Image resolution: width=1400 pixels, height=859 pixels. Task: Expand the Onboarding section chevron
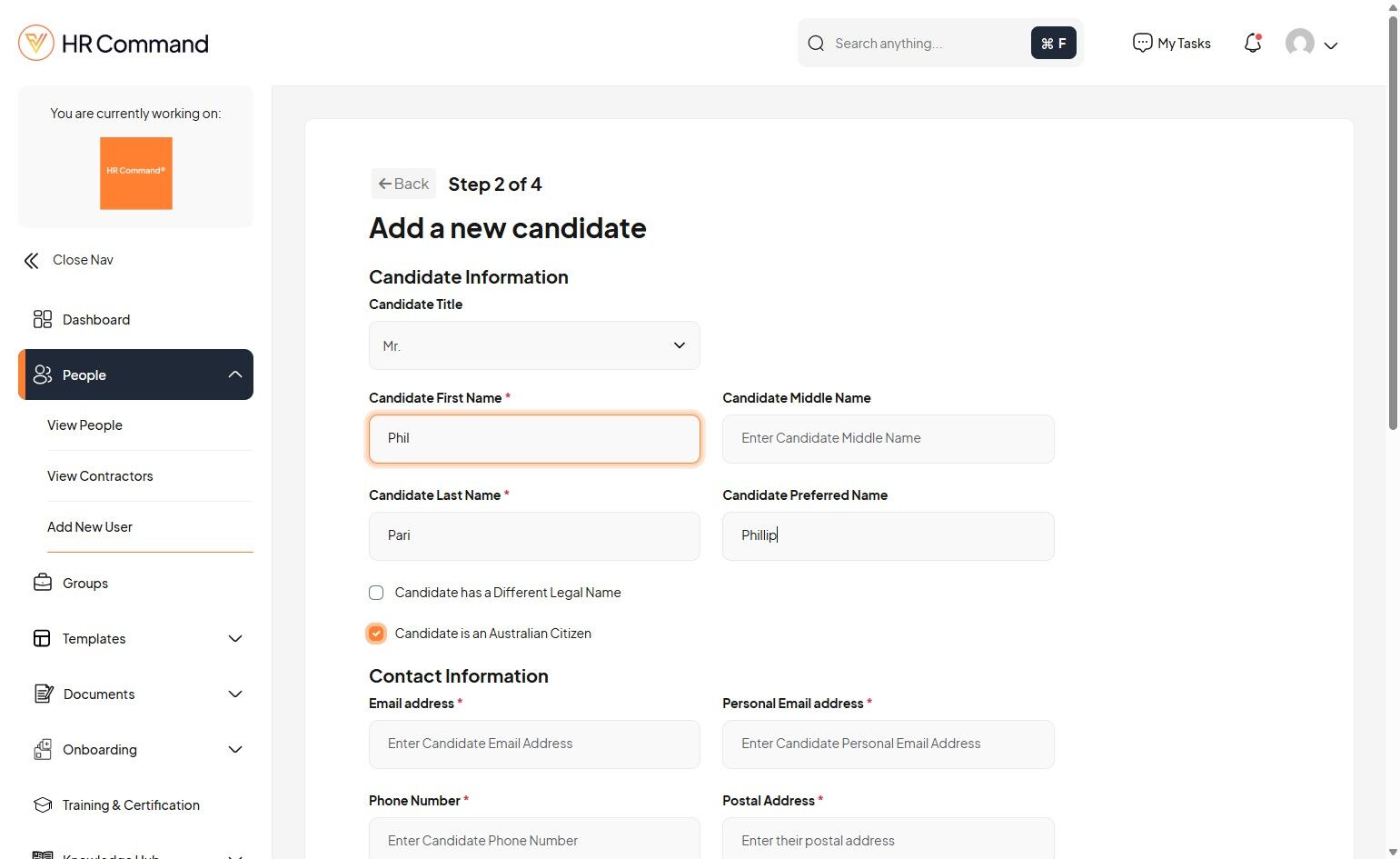[235, 750]
